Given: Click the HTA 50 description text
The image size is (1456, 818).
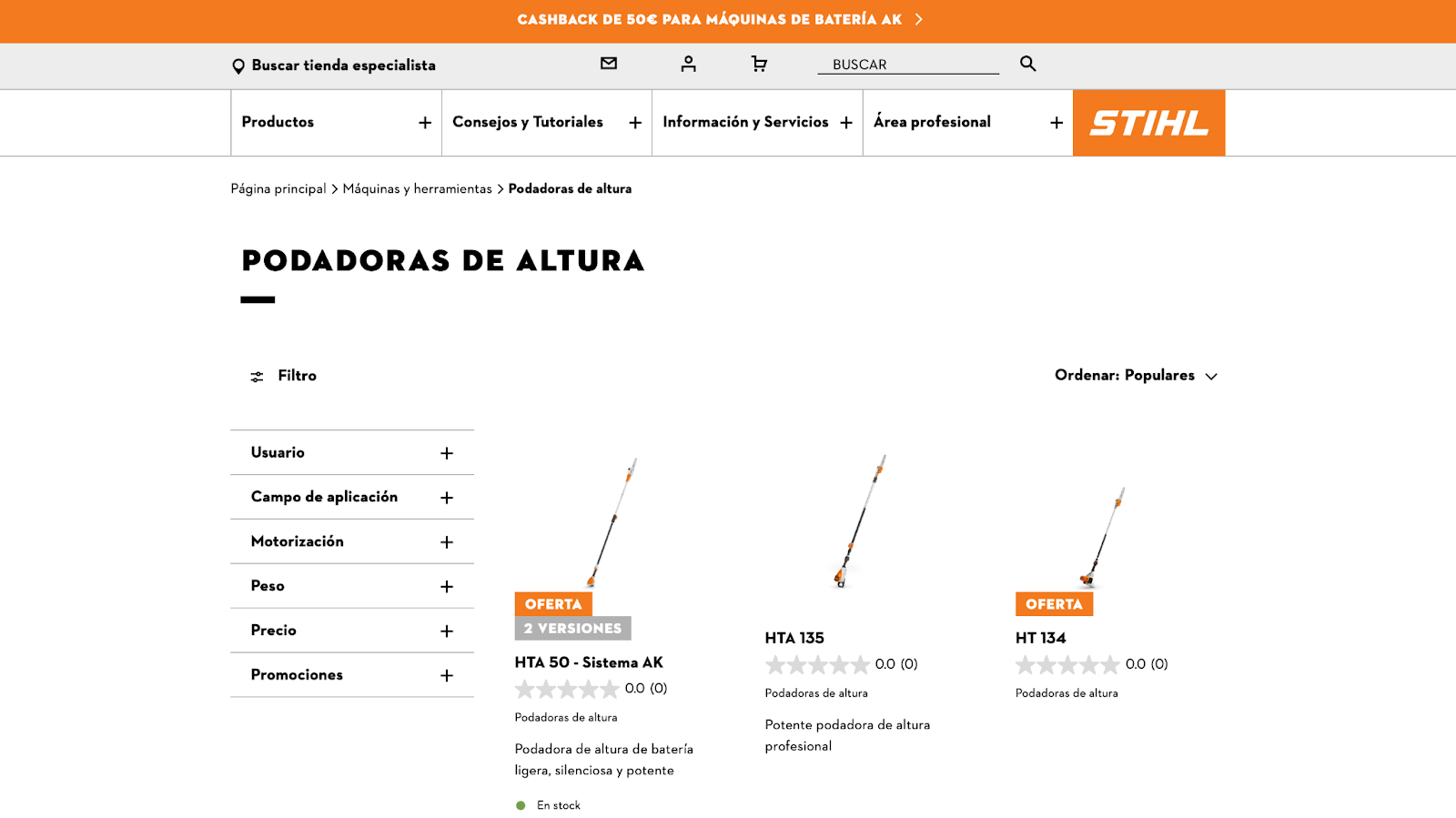Looking at the screenshot, I should click(604, 760).
